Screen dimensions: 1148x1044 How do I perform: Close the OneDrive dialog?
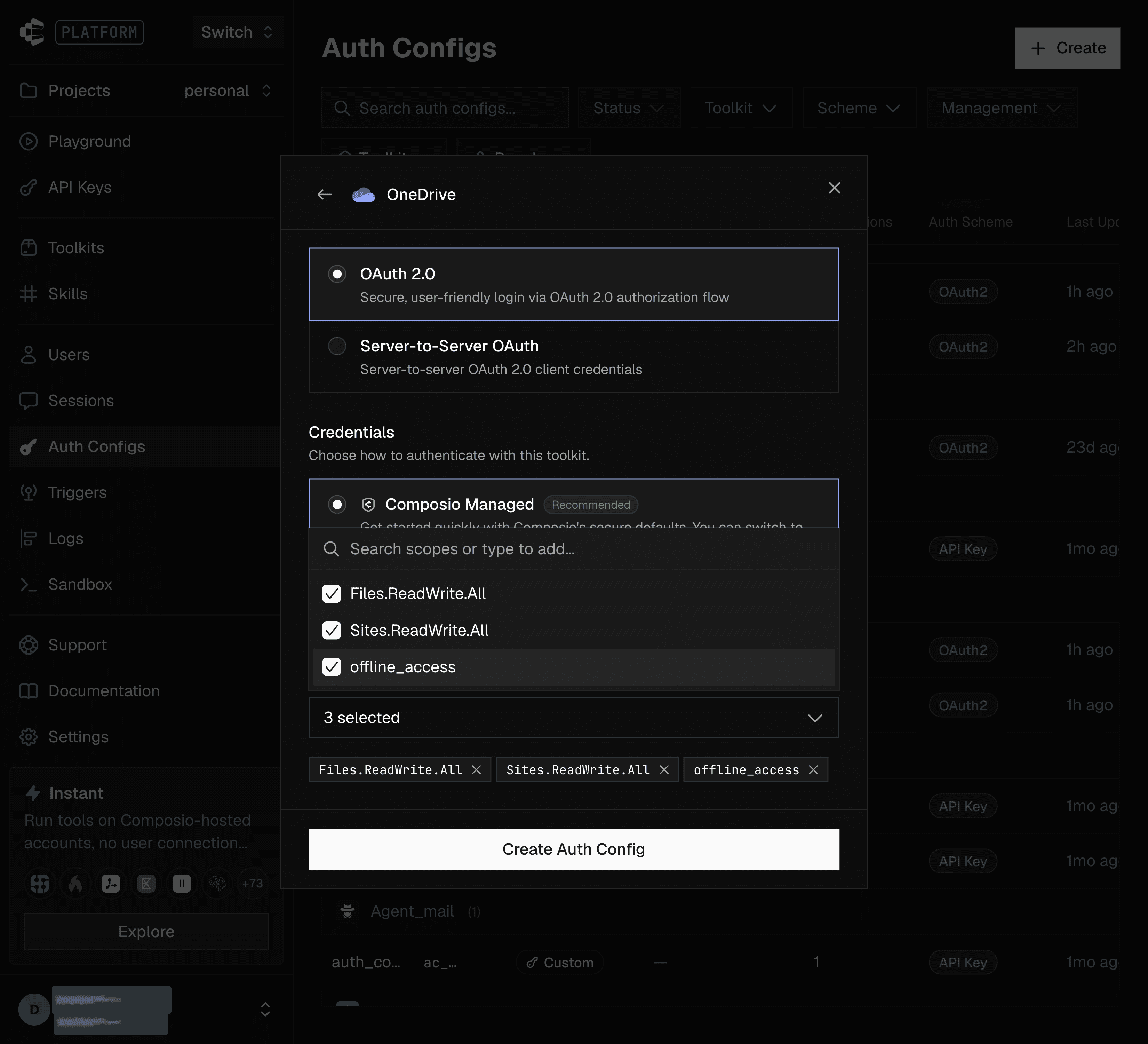[x=834, y=188]
